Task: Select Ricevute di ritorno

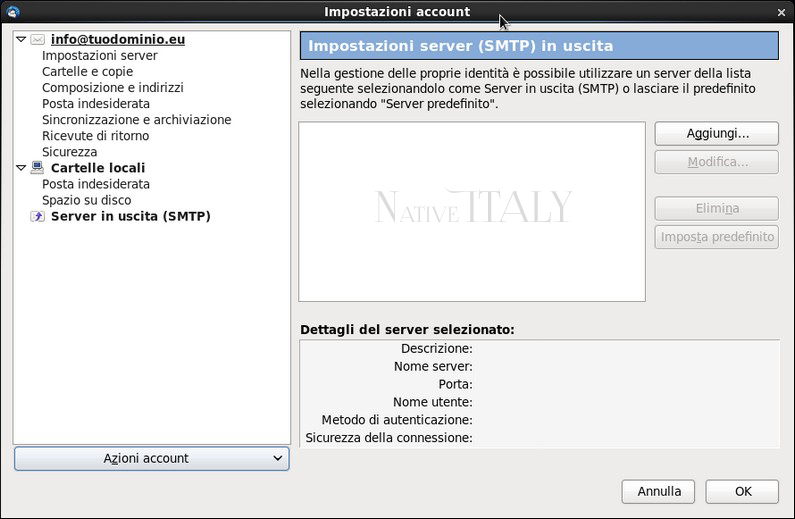Action: [x=95, y=136]
